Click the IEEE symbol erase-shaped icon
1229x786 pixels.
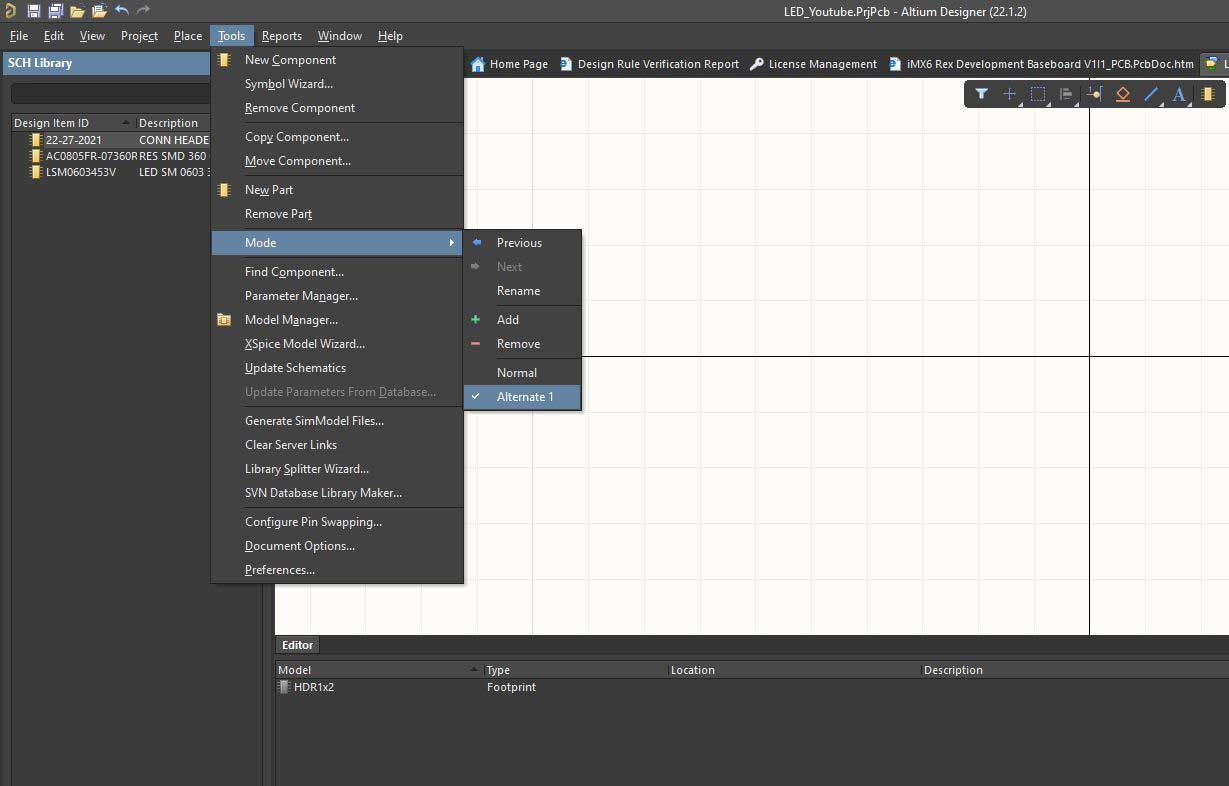click(1123, 94)
